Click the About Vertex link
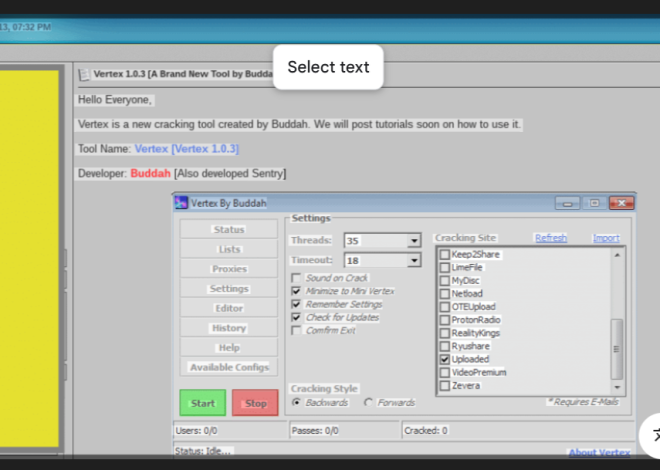The width and height of the screenshot is (660, 470). [x=599, y=453]
